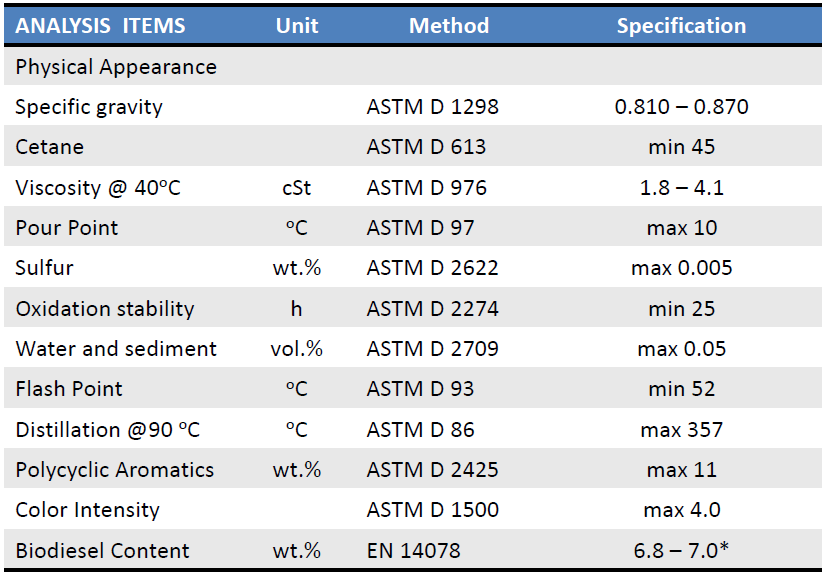
Task: Select the Polycyclic Aromatics label
Action: 115,470
